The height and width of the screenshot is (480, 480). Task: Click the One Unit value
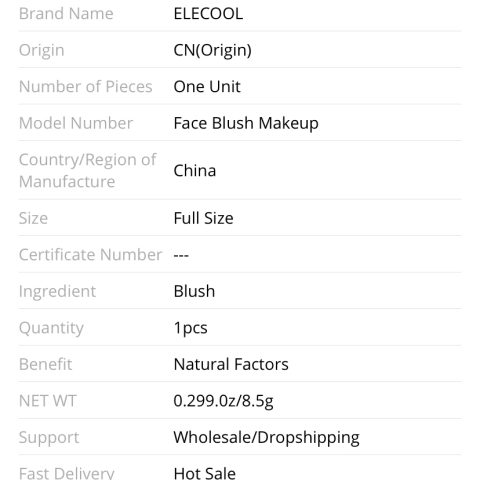click(x=207, y=87)
